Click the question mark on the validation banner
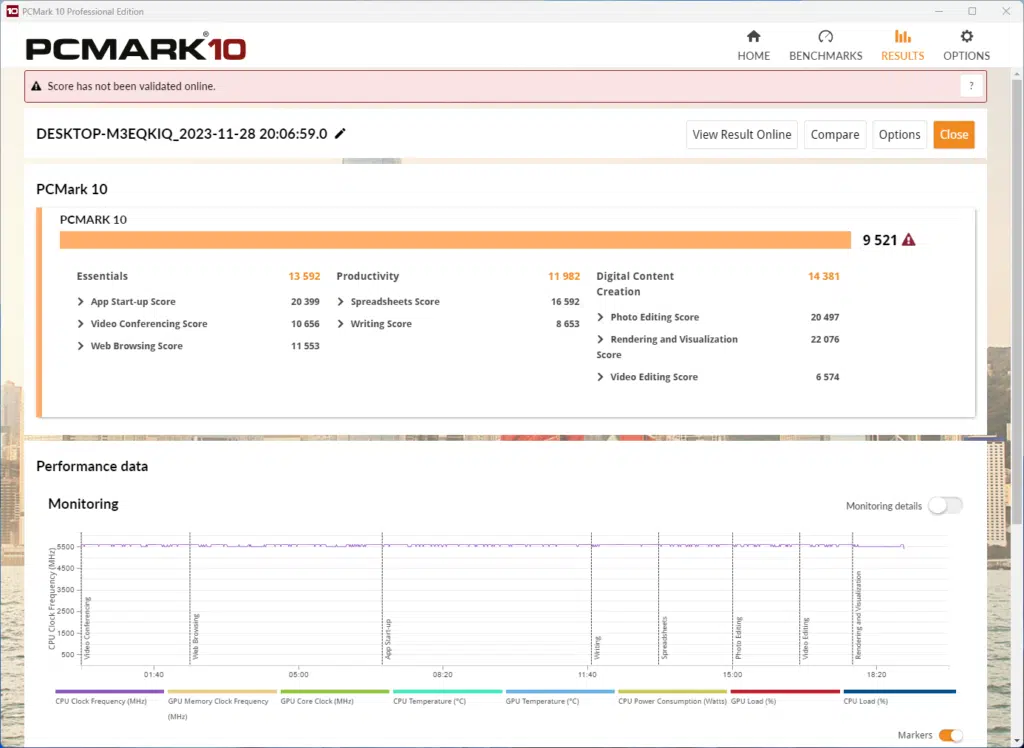Image resolution: width=1024 pixels, height=748 pixels. [970, 86]
